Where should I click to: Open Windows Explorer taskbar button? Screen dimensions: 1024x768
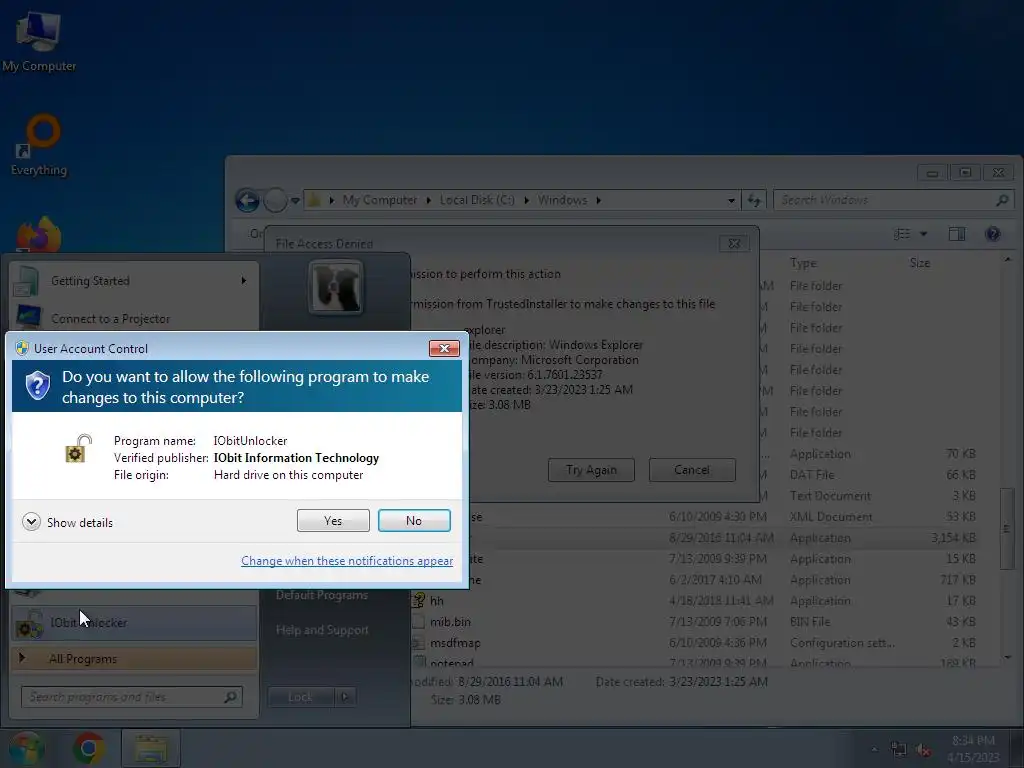point(150,748)
